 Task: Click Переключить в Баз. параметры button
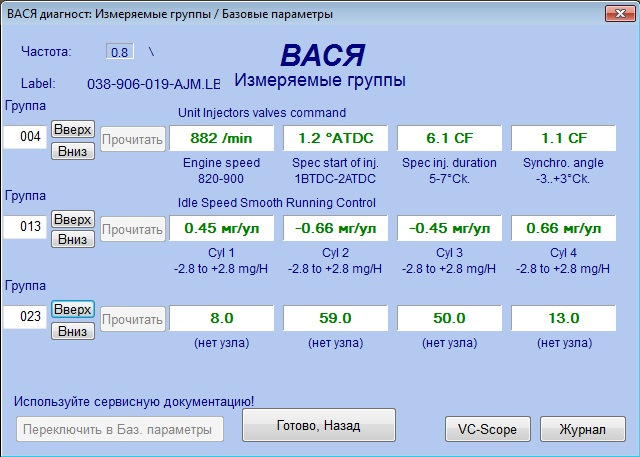(120, 429)
